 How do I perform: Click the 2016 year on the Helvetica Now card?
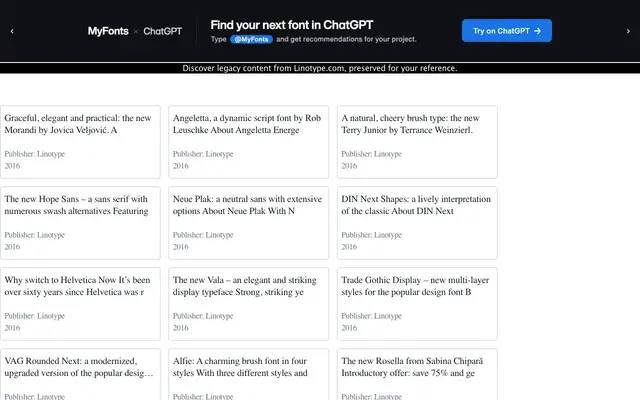click(12, 328)
